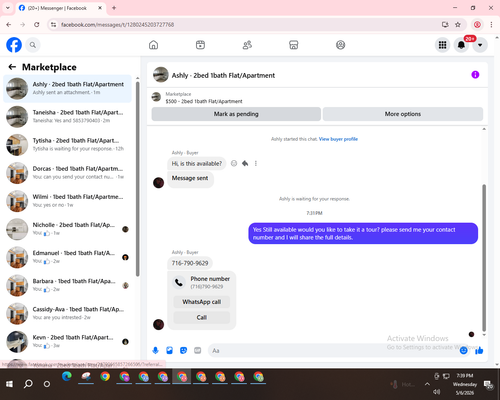Click the $500 2bed 1bath listing title
This screenshot has width=500, height=400.
tap(204, 101)
